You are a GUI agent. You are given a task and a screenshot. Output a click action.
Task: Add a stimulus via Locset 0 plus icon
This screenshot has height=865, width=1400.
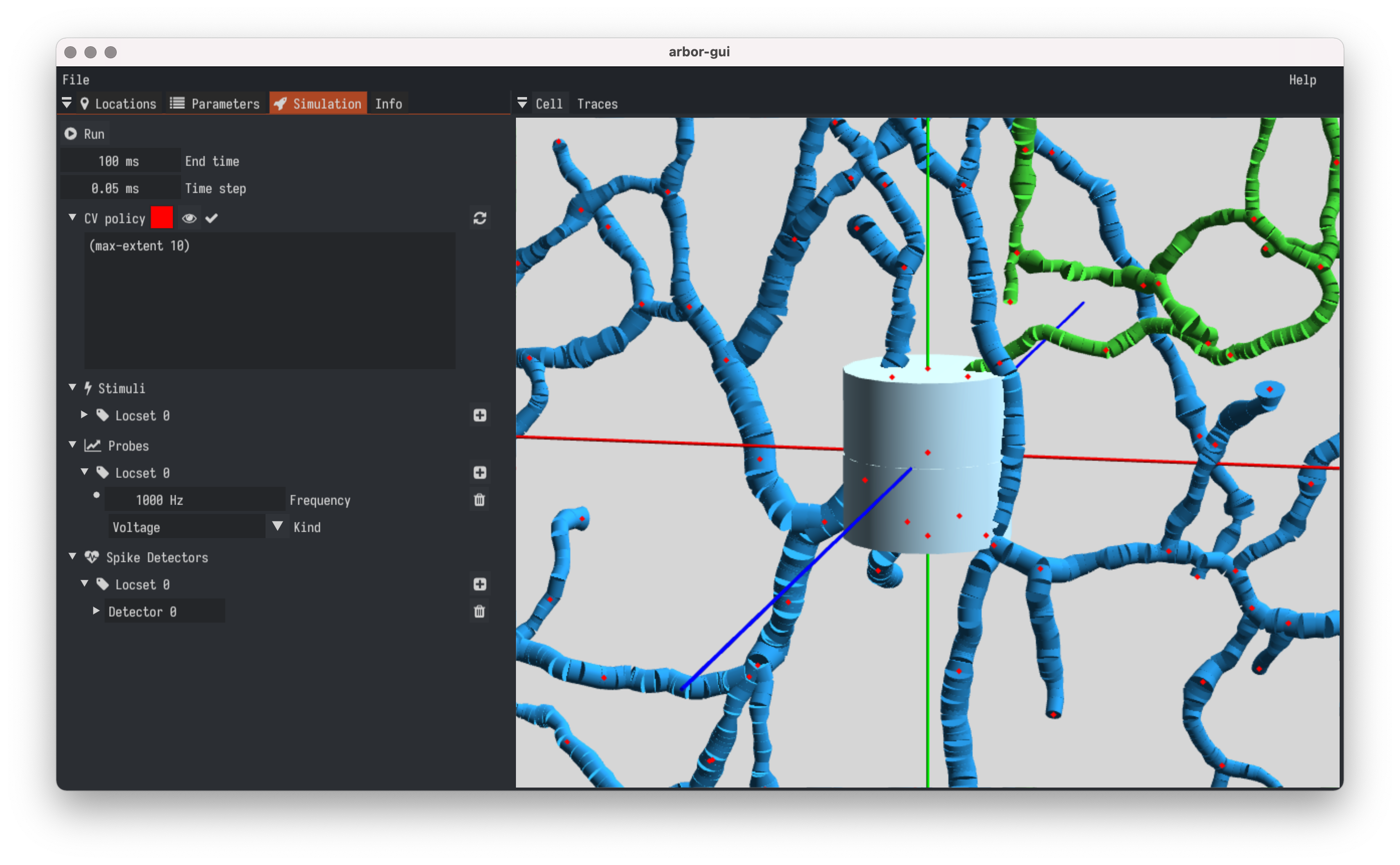(x=479, y=415)
